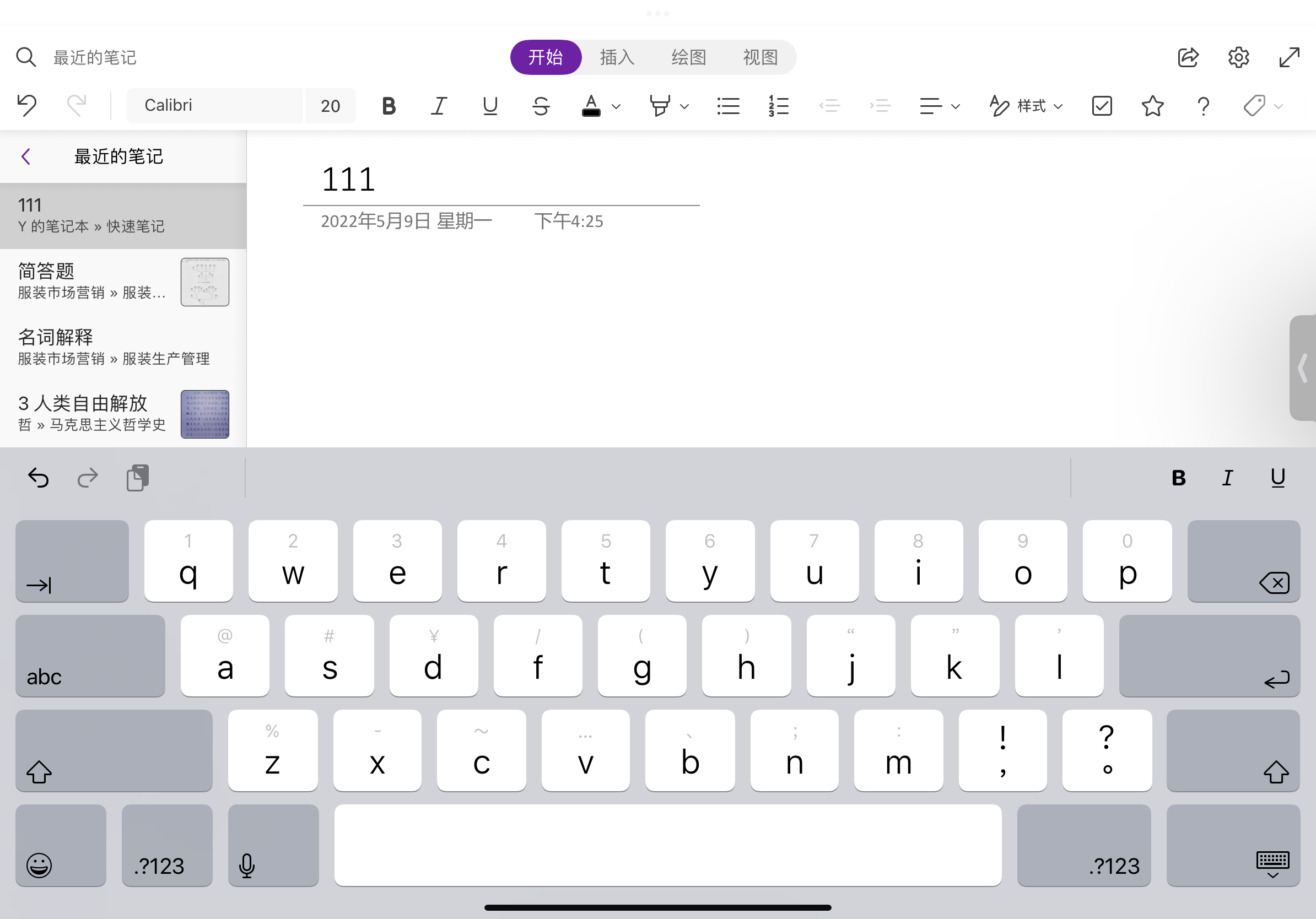Tap the star tag icon

point(1152,106)
